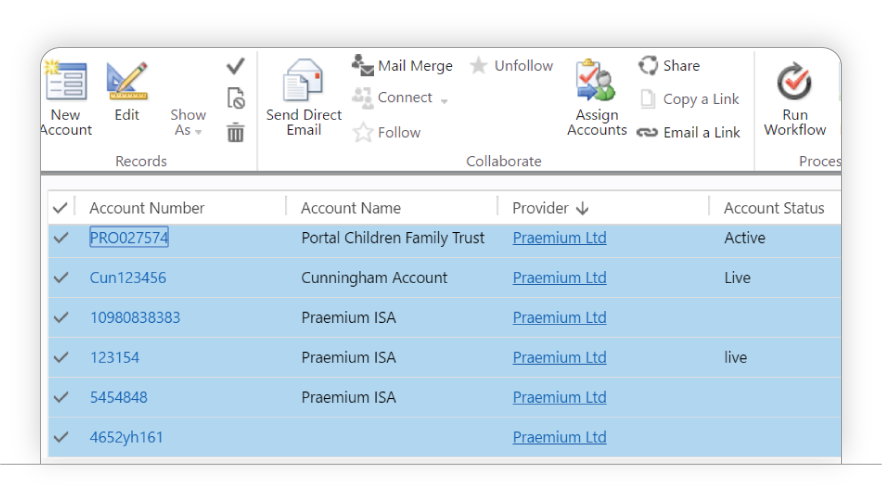The image size is (883, 501).
Task: Open account Cun123456
Action: coord(128,278)
